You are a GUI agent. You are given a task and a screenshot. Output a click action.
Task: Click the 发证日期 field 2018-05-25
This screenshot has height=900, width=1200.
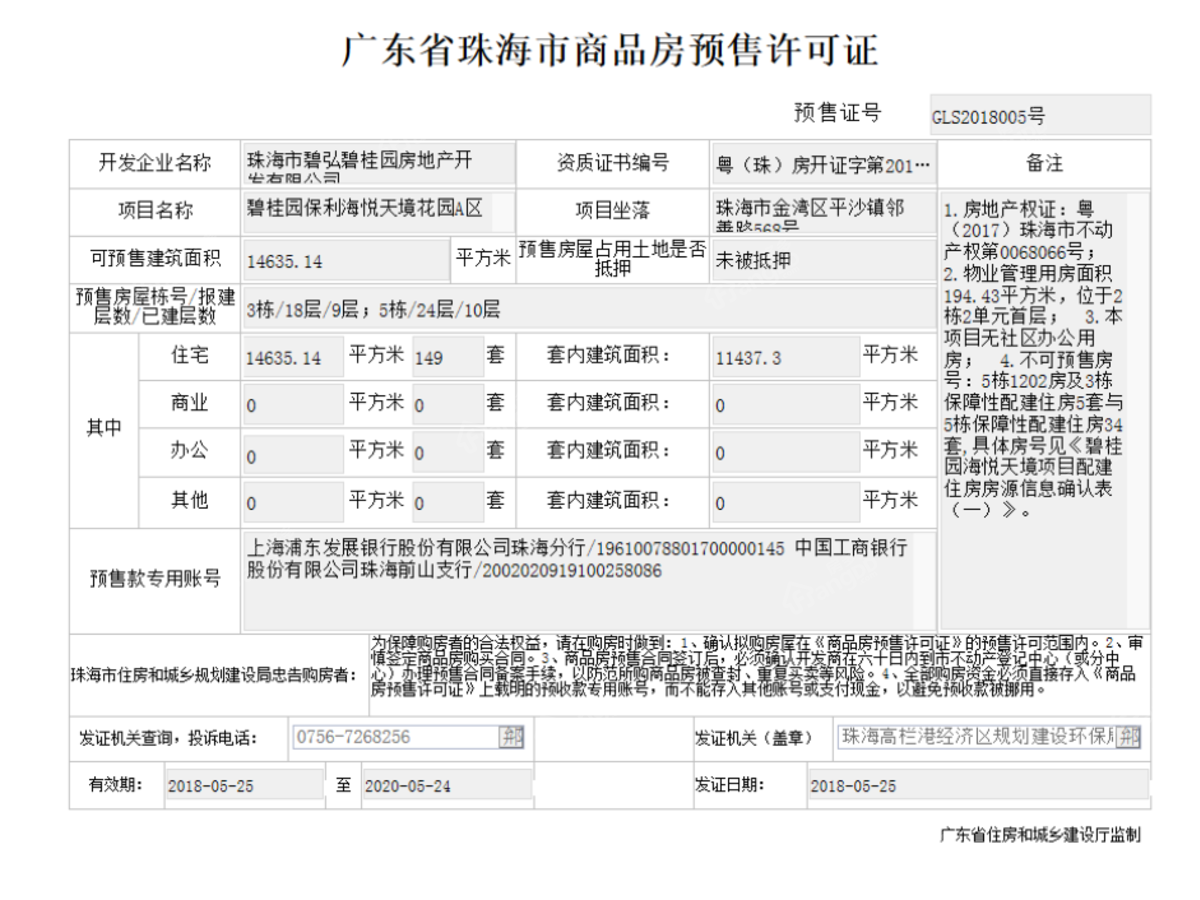point(978,786)
